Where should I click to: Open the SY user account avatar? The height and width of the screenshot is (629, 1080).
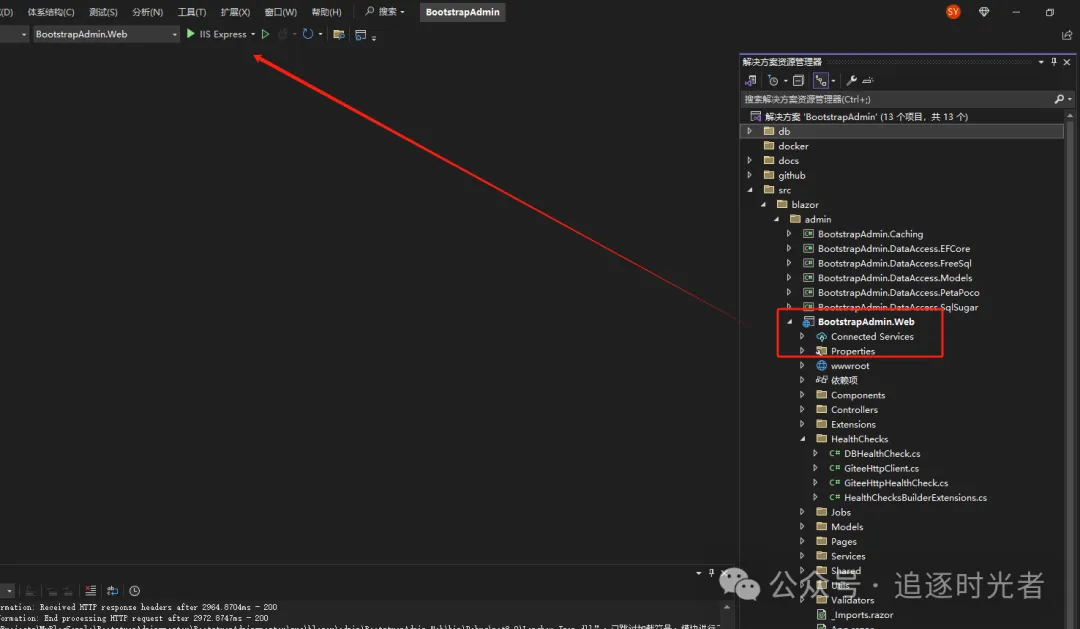[x=953, y=12]
